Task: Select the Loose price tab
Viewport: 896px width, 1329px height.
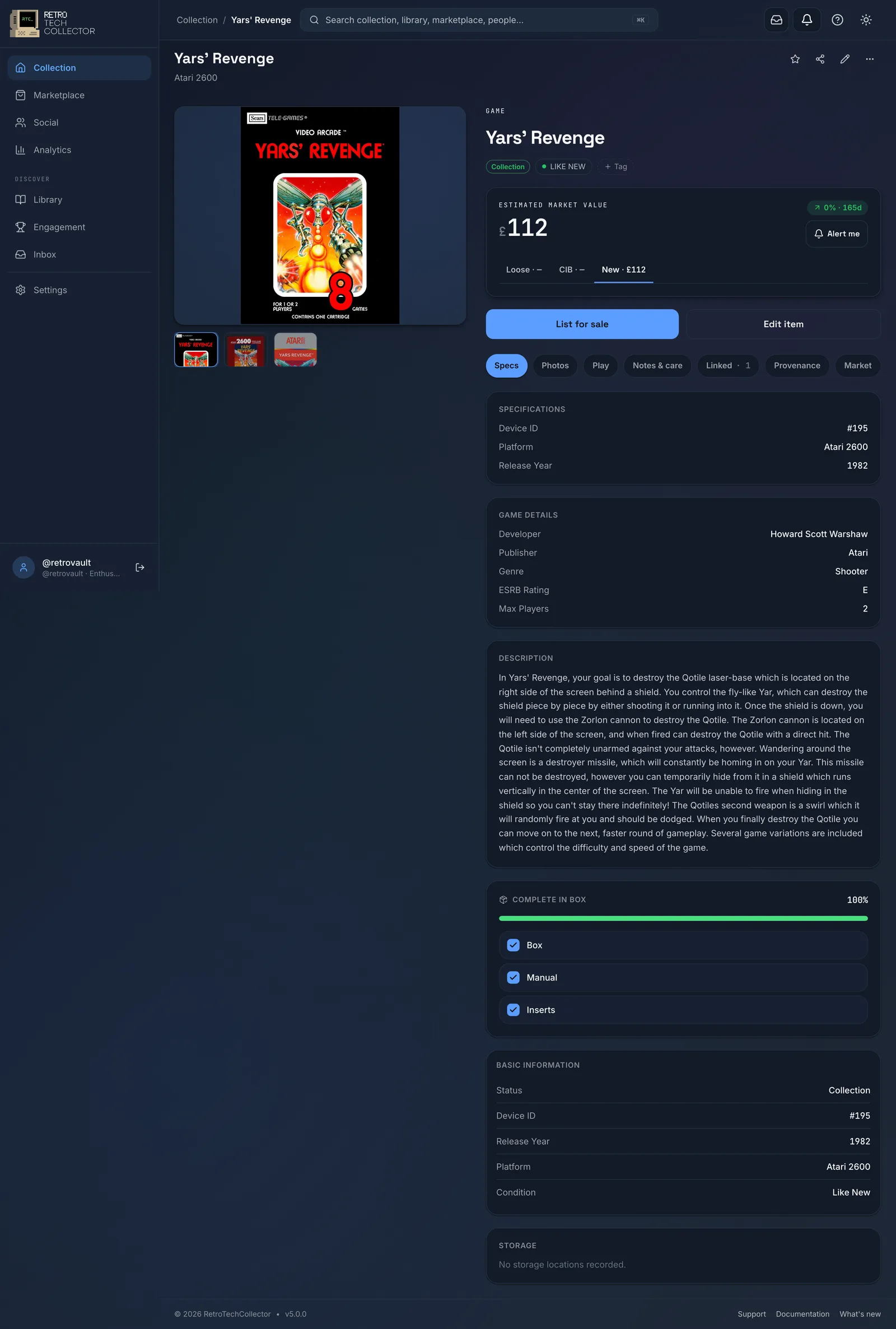Action: [524, 270]
